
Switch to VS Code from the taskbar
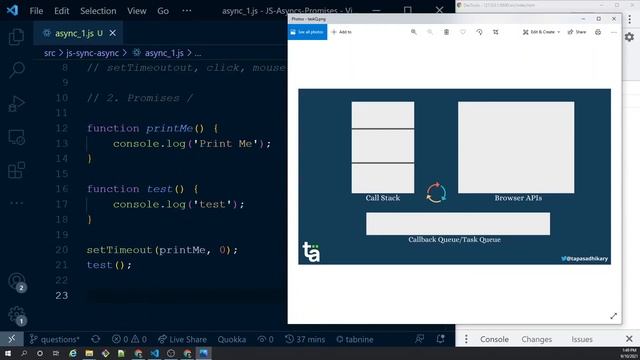point(154,353)
